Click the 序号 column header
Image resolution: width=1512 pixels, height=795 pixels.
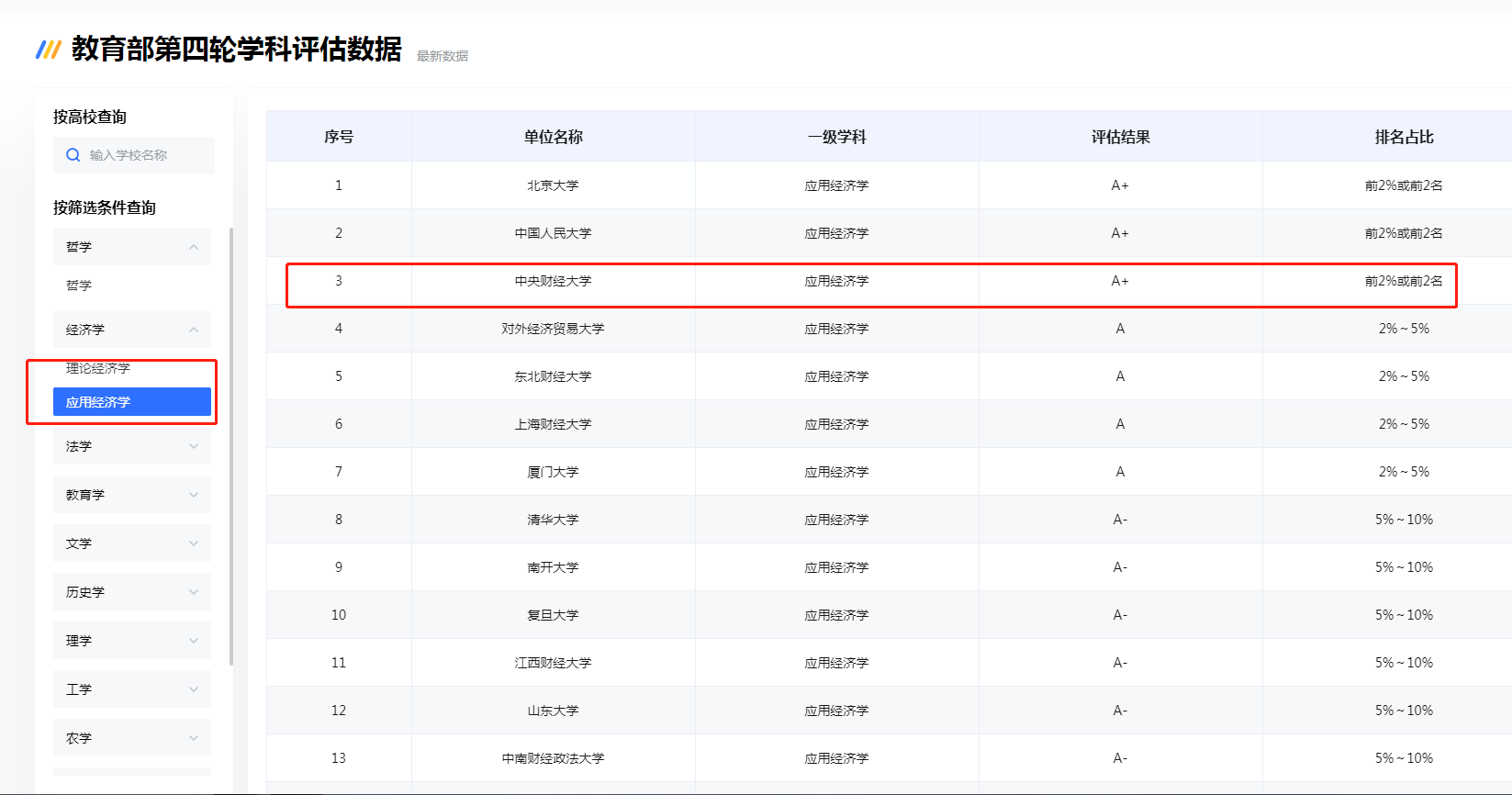click(339, 137)
